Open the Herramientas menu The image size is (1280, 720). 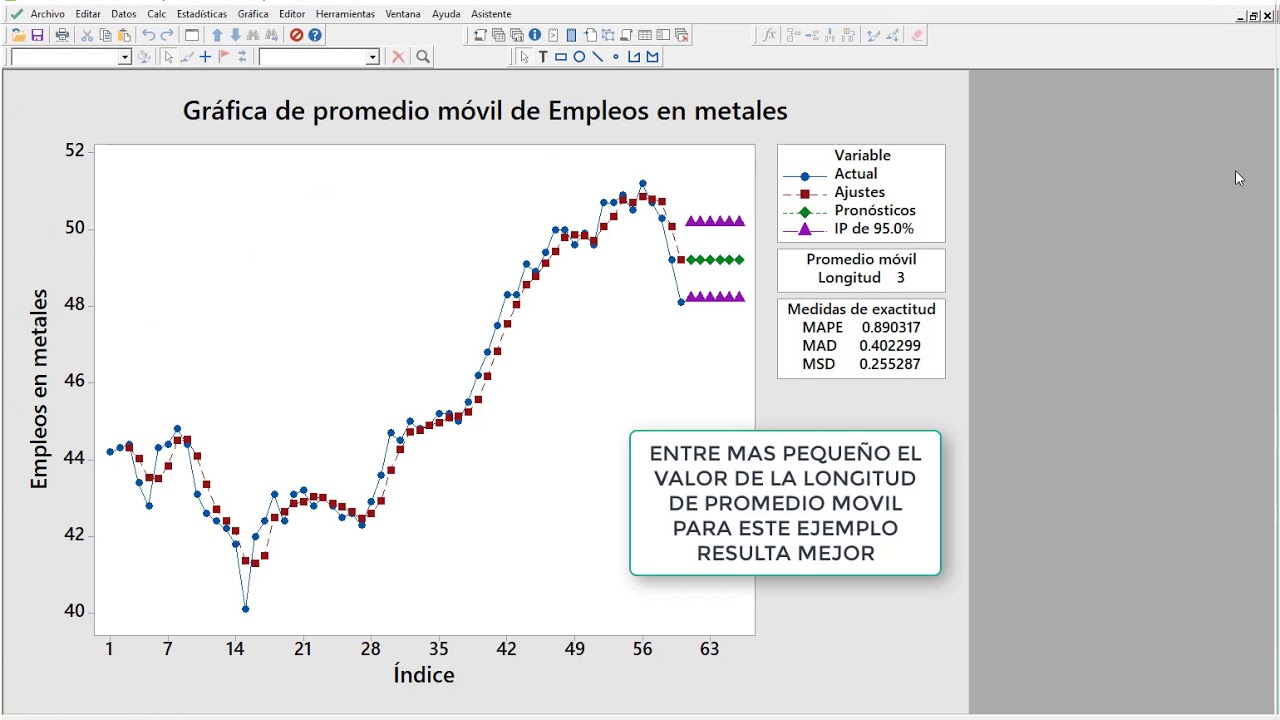345,14
